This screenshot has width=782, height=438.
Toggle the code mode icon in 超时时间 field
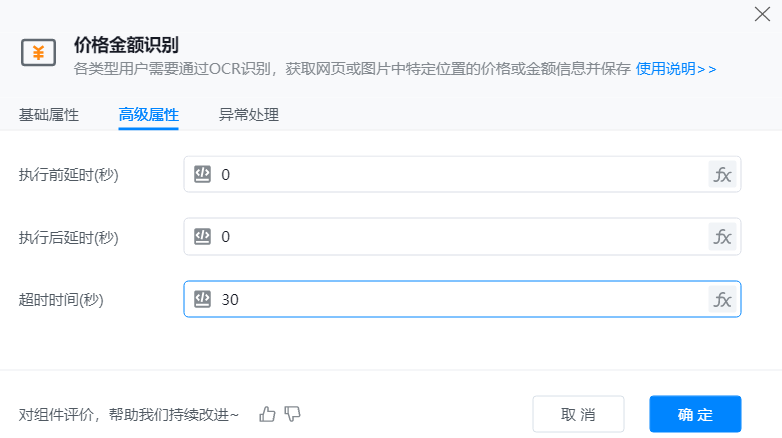click(202, 299)
